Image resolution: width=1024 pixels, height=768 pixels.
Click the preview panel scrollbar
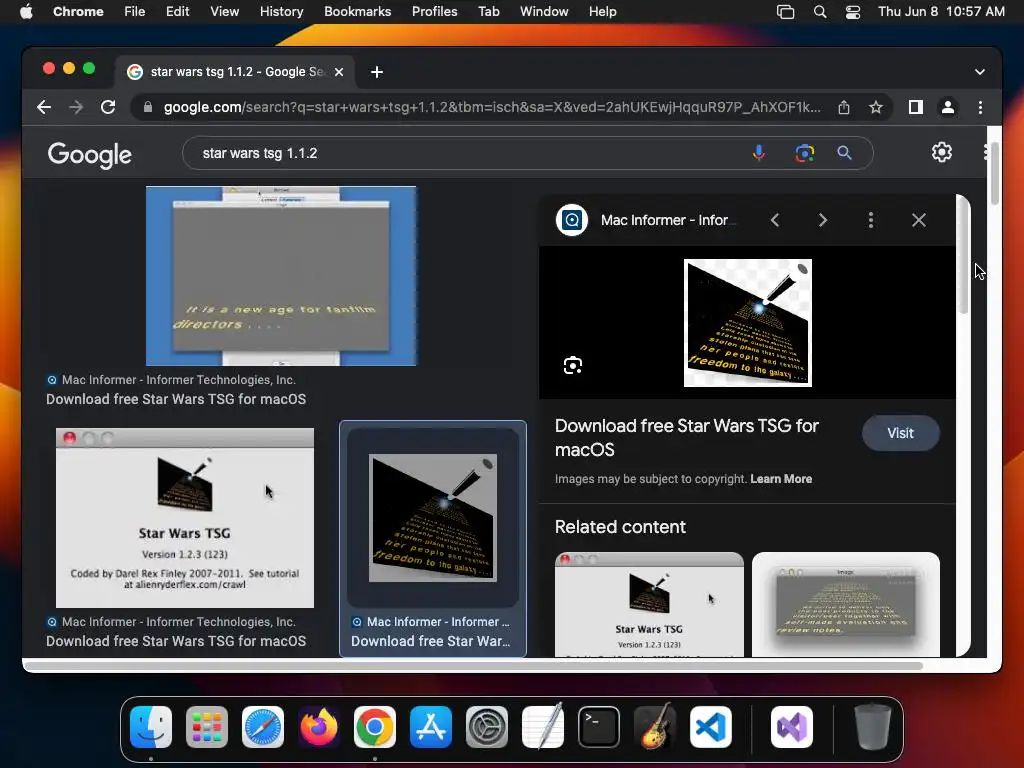coord(963,255)
